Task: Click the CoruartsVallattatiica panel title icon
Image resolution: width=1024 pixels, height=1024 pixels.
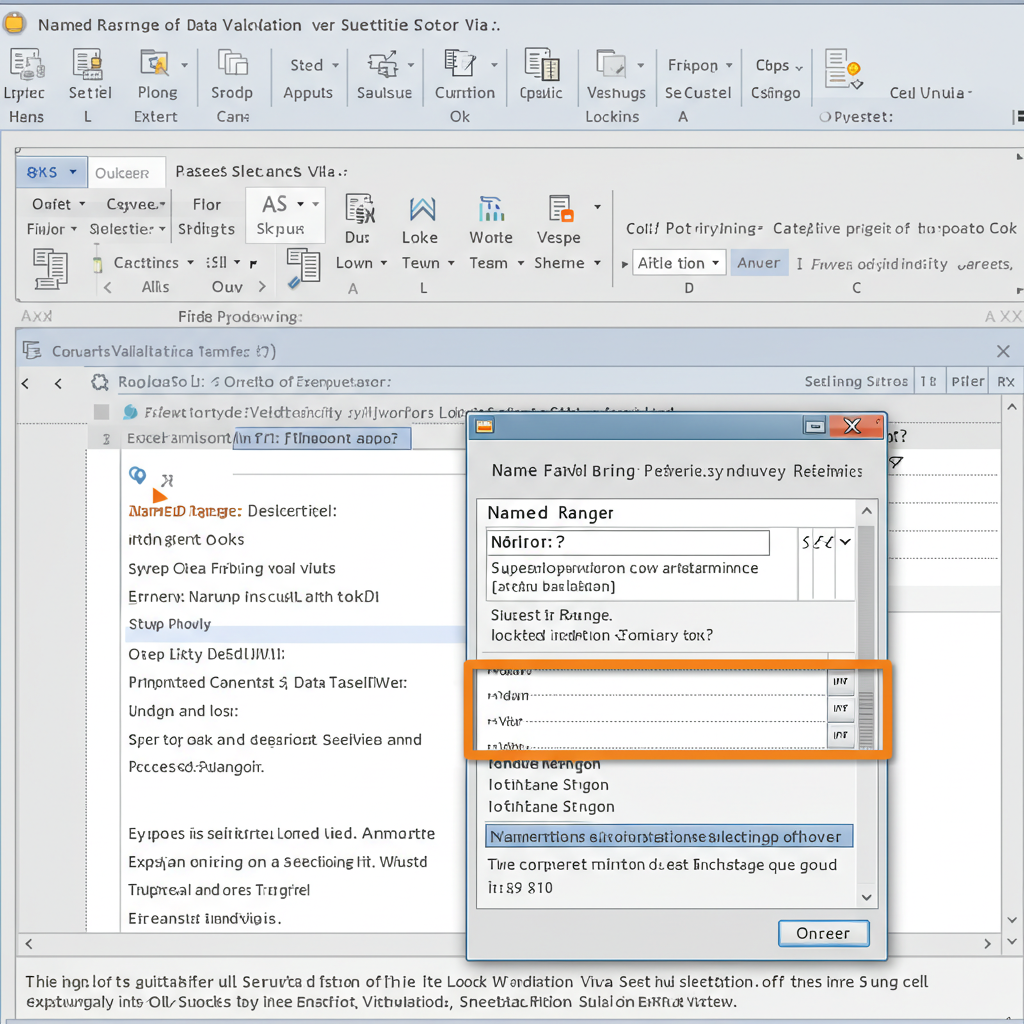Action: tap(32, 351)
